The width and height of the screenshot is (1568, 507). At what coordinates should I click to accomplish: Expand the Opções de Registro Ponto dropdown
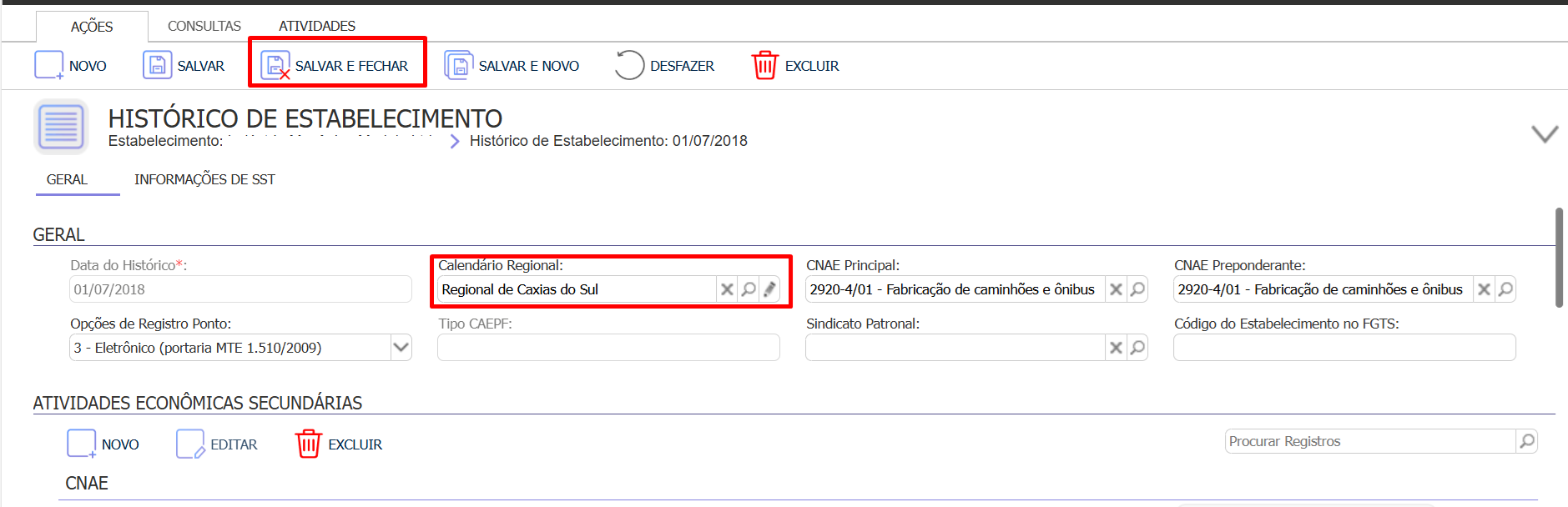coord(401,348)
